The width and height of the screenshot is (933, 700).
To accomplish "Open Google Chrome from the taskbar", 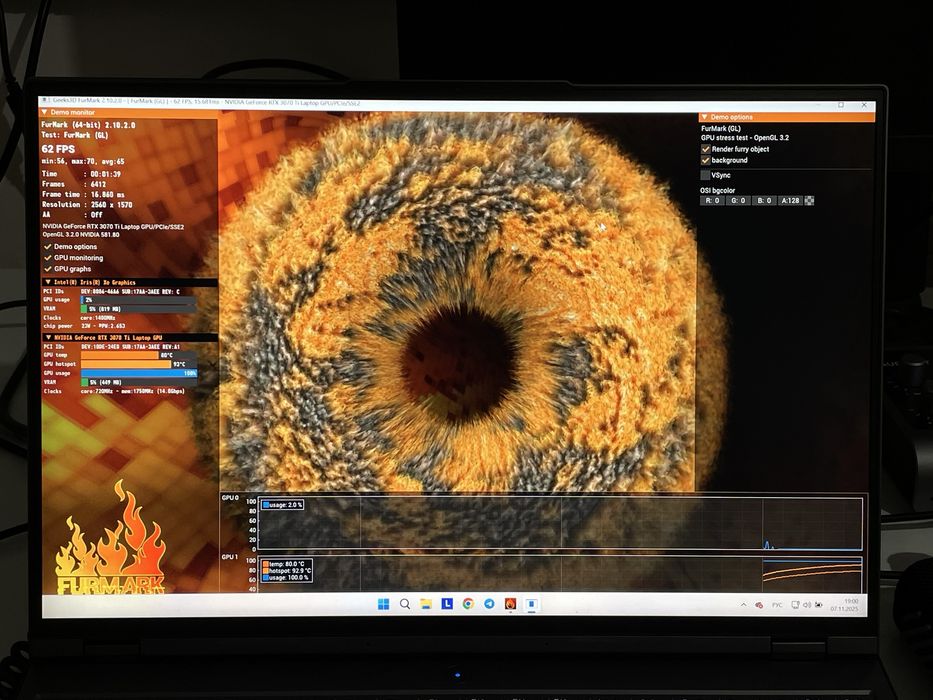I will 468,604.
